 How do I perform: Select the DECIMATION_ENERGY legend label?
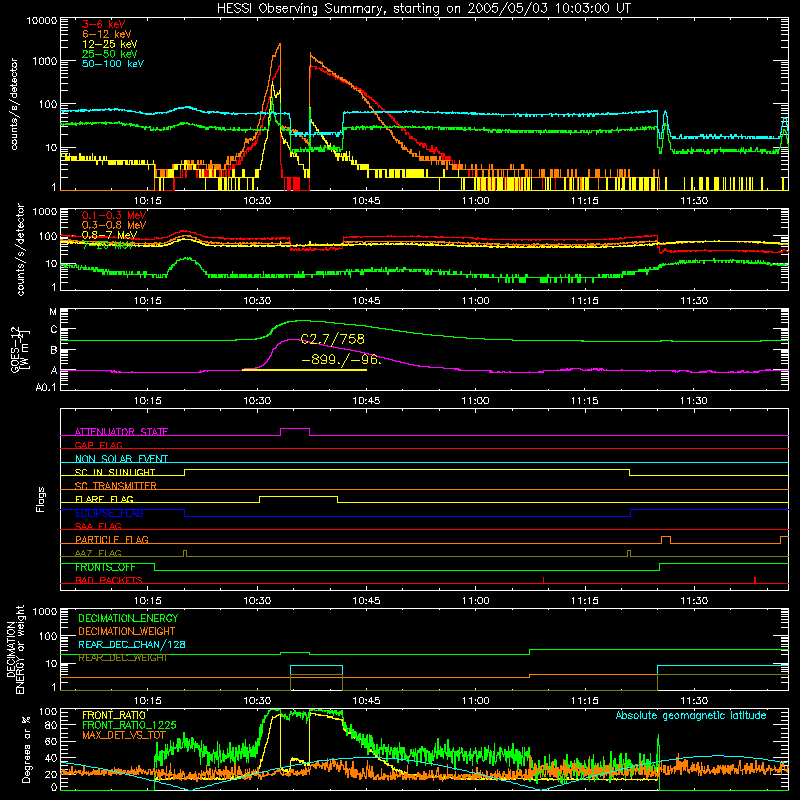[128, 618]
